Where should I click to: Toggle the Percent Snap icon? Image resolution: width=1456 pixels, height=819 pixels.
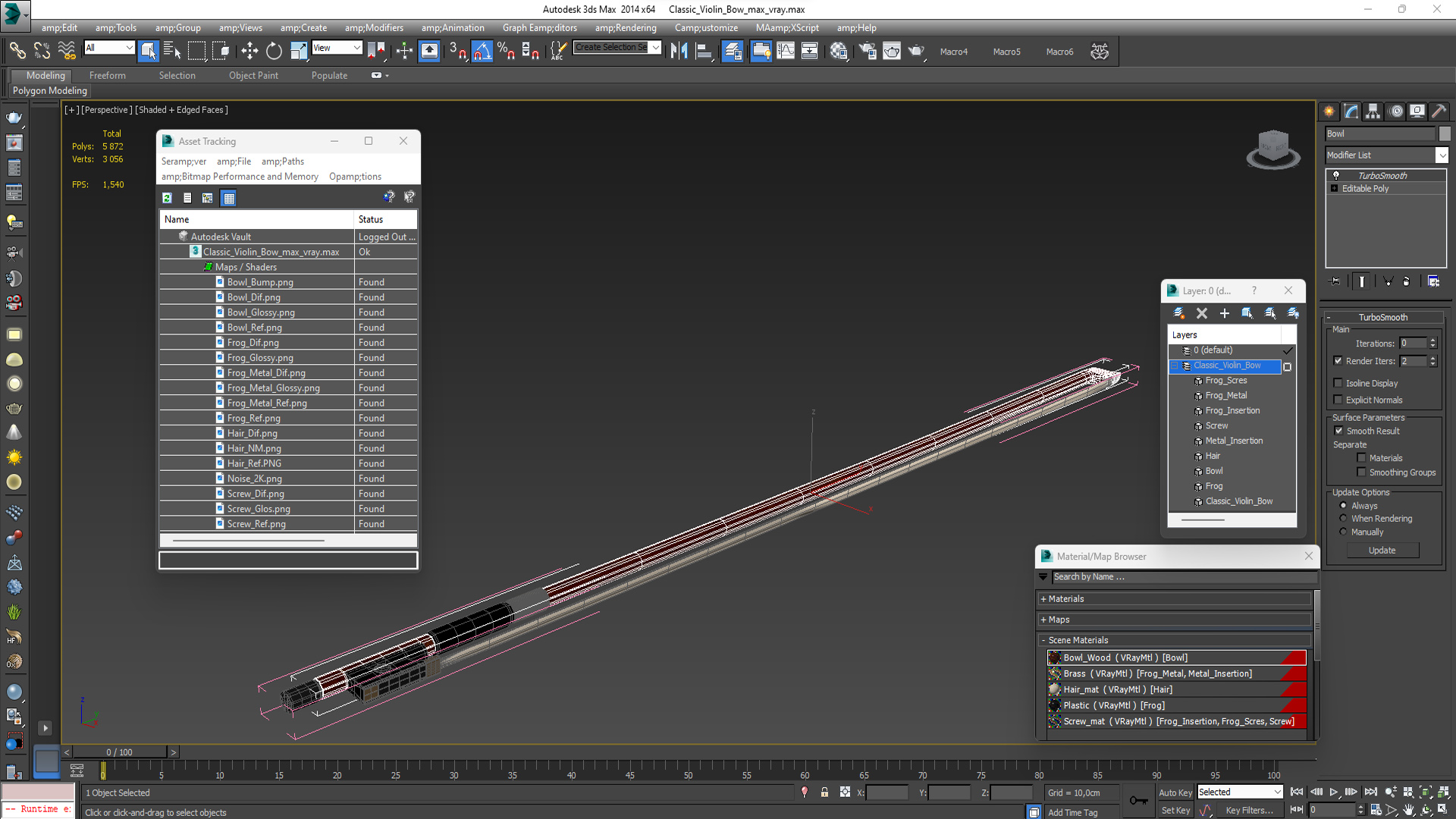pyautogui.click(x=506, y=51)
